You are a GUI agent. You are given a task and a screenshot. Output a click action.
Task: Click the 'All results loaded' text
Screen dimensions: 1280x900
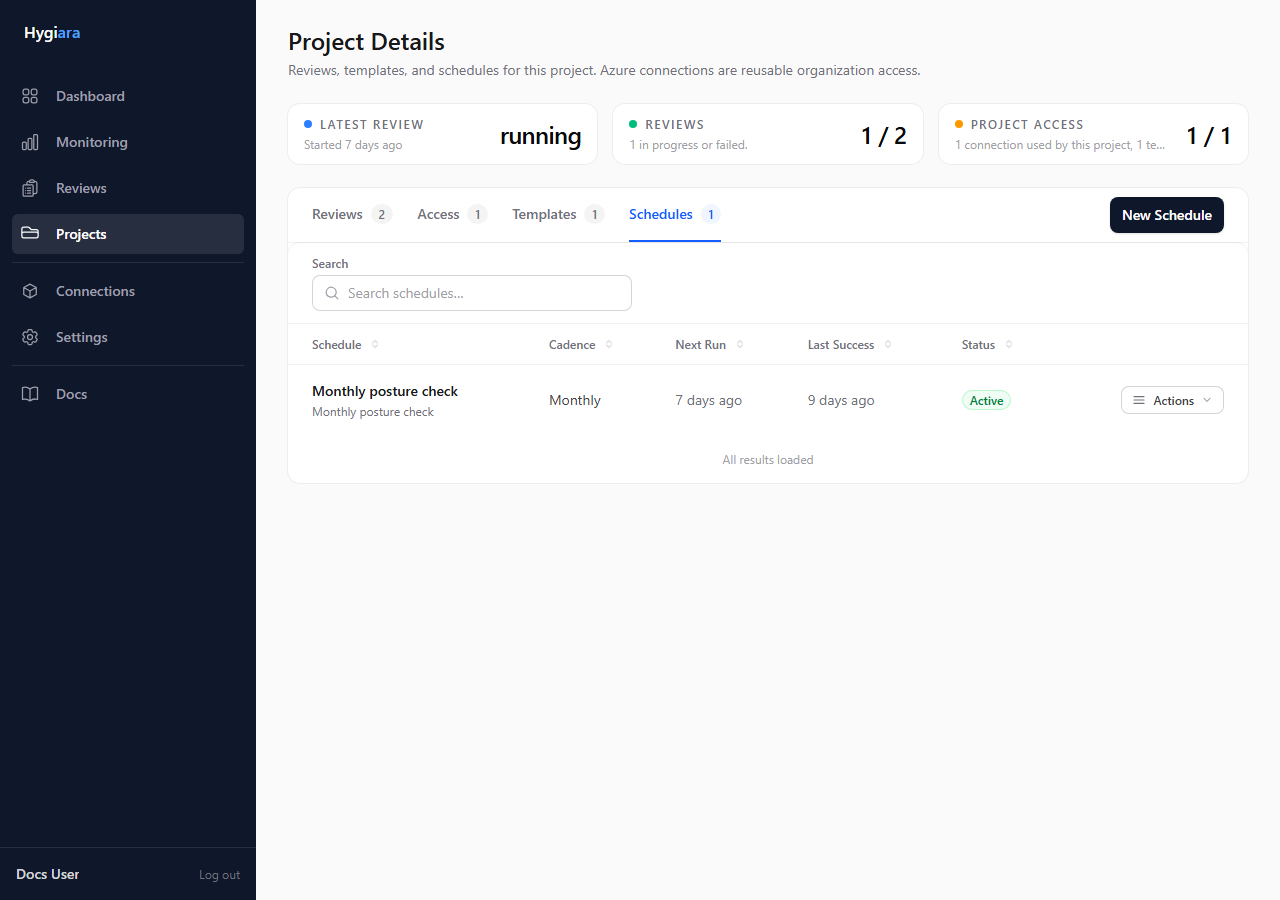click(768, 460)
